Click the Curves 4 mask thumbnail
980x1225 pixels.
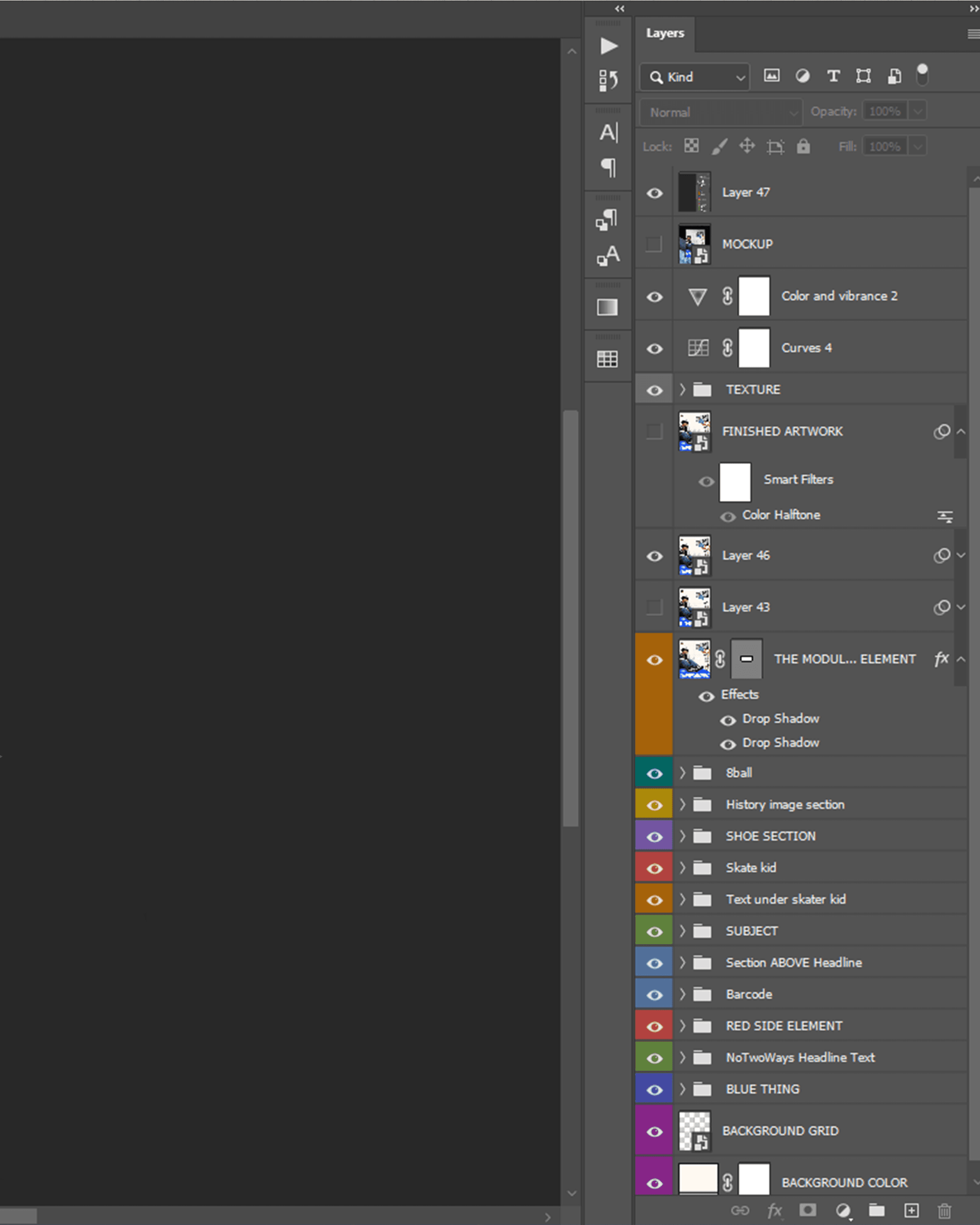(754, 348)
